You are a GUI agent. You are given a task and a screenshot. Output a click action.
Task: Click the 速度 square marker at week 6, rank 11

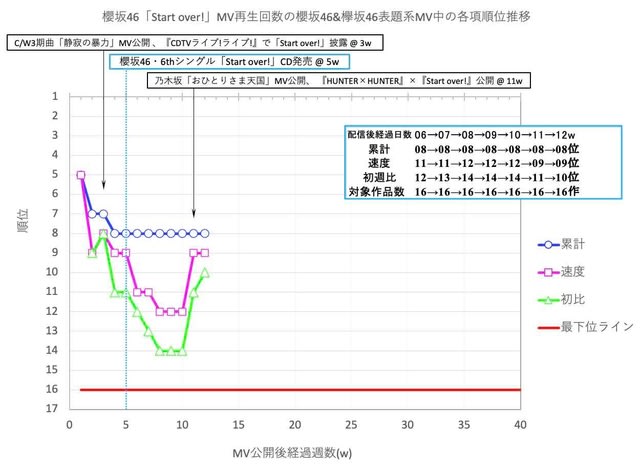(x=137, y=292)
